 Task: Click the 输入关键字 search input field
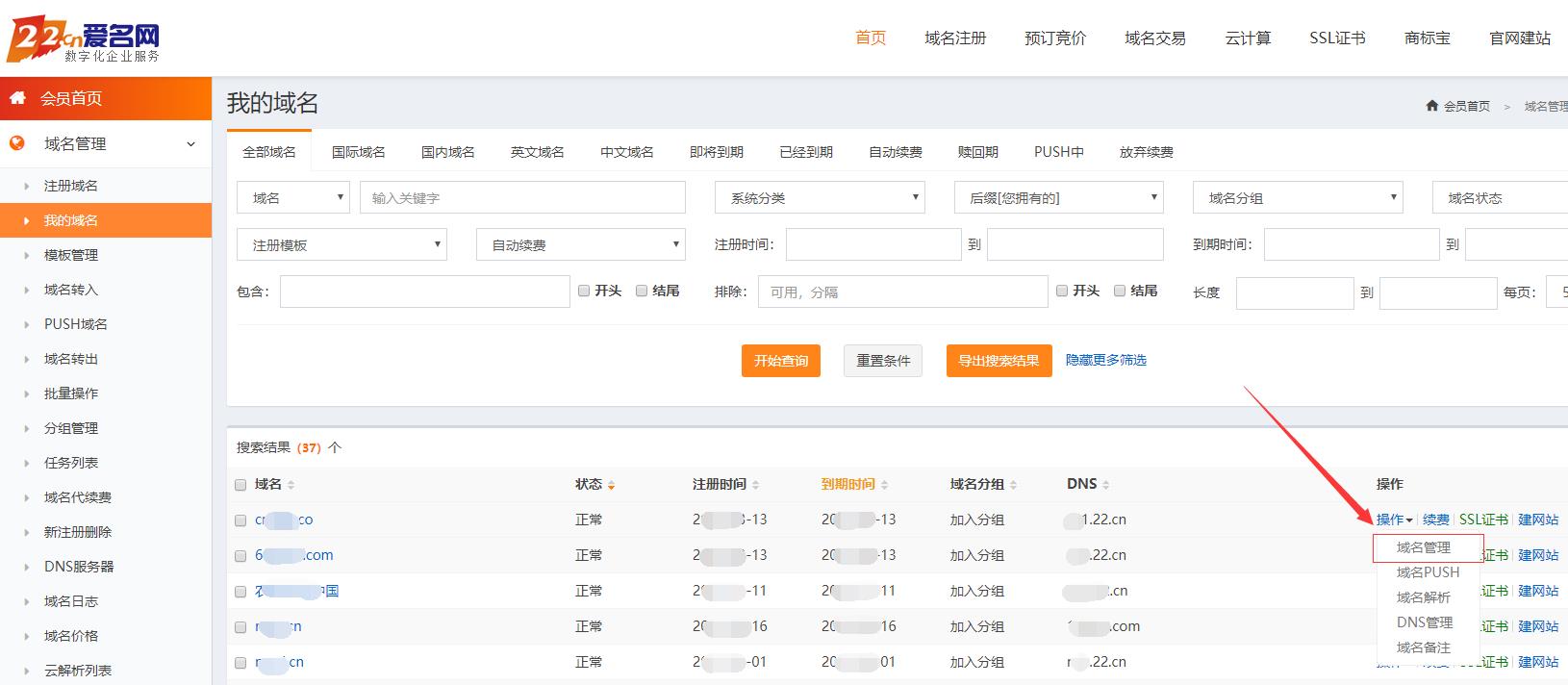click(522, 198)
